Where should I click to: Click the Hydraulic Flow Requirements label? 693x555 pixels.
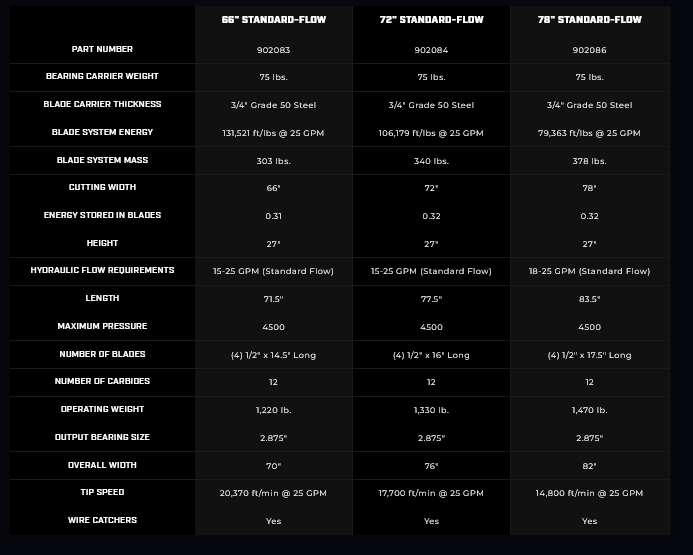pos(102,270)
